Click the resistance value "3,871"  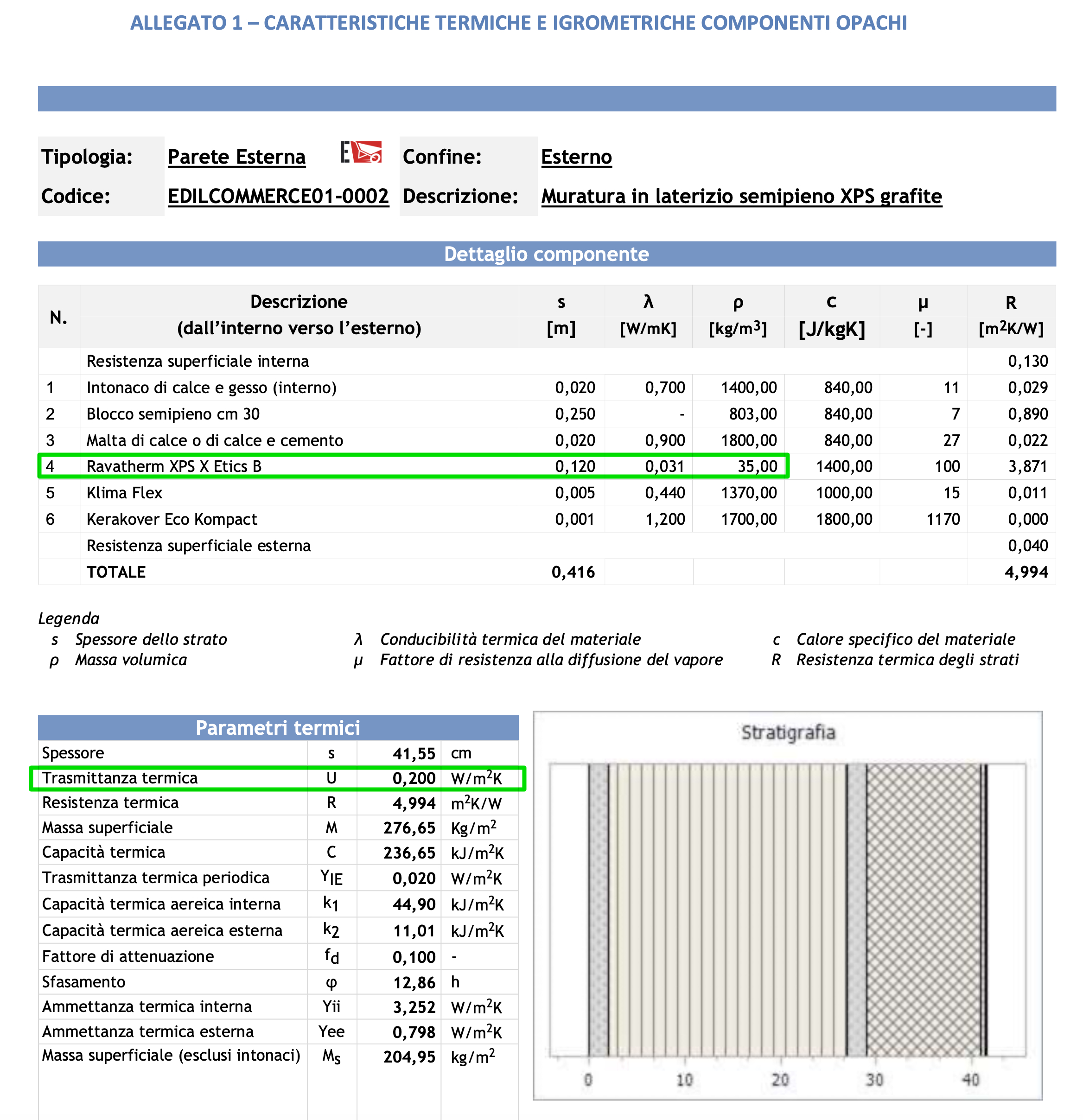pos(1027,466)
